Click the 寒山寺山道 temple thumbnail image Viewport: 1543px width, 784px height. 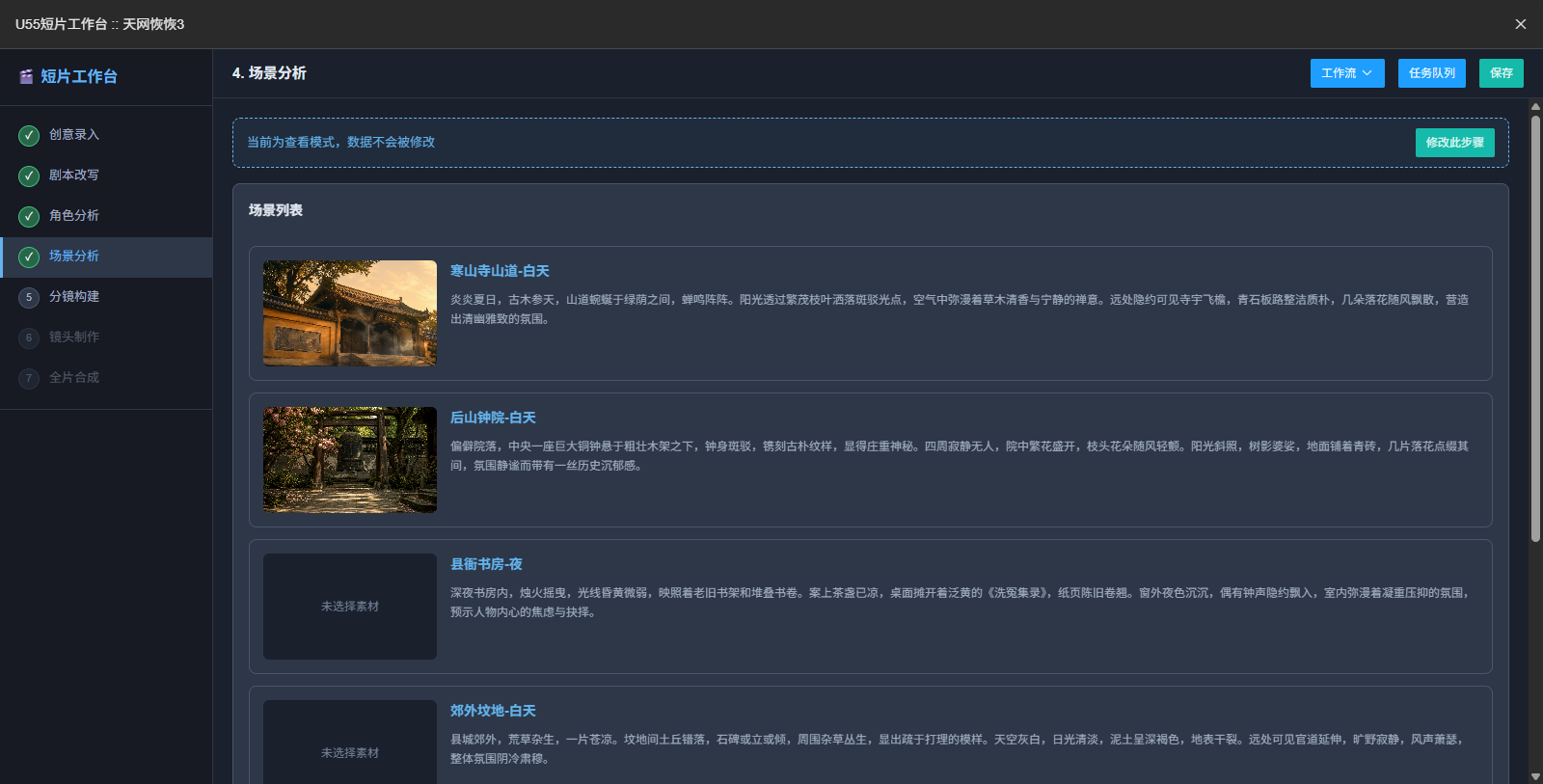coord(350,313)
